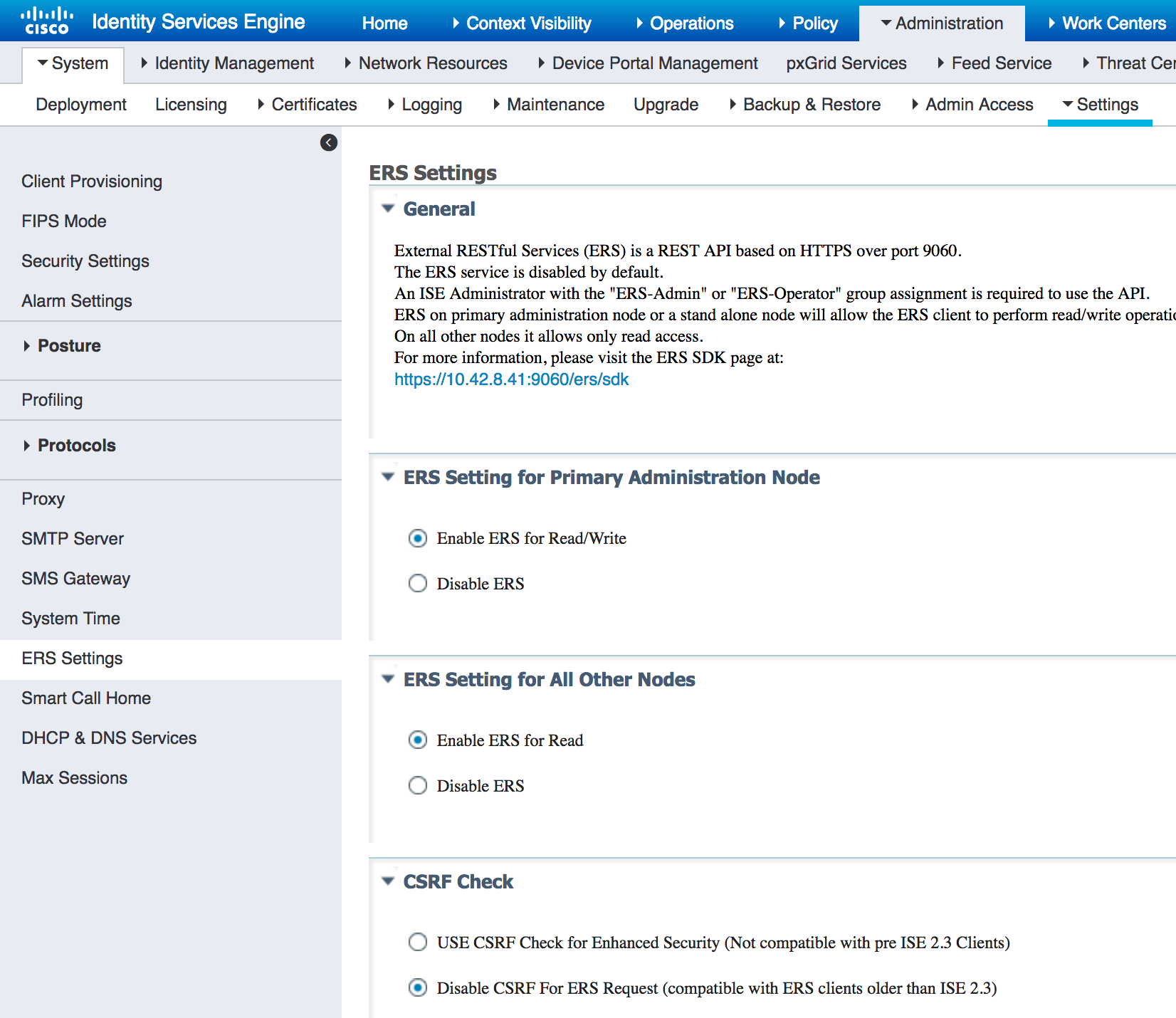This screenshot has height=1018, width=1176.
Task: Open the Context Visibility menu
Action: pyautogui.click(x=522, y=23)
